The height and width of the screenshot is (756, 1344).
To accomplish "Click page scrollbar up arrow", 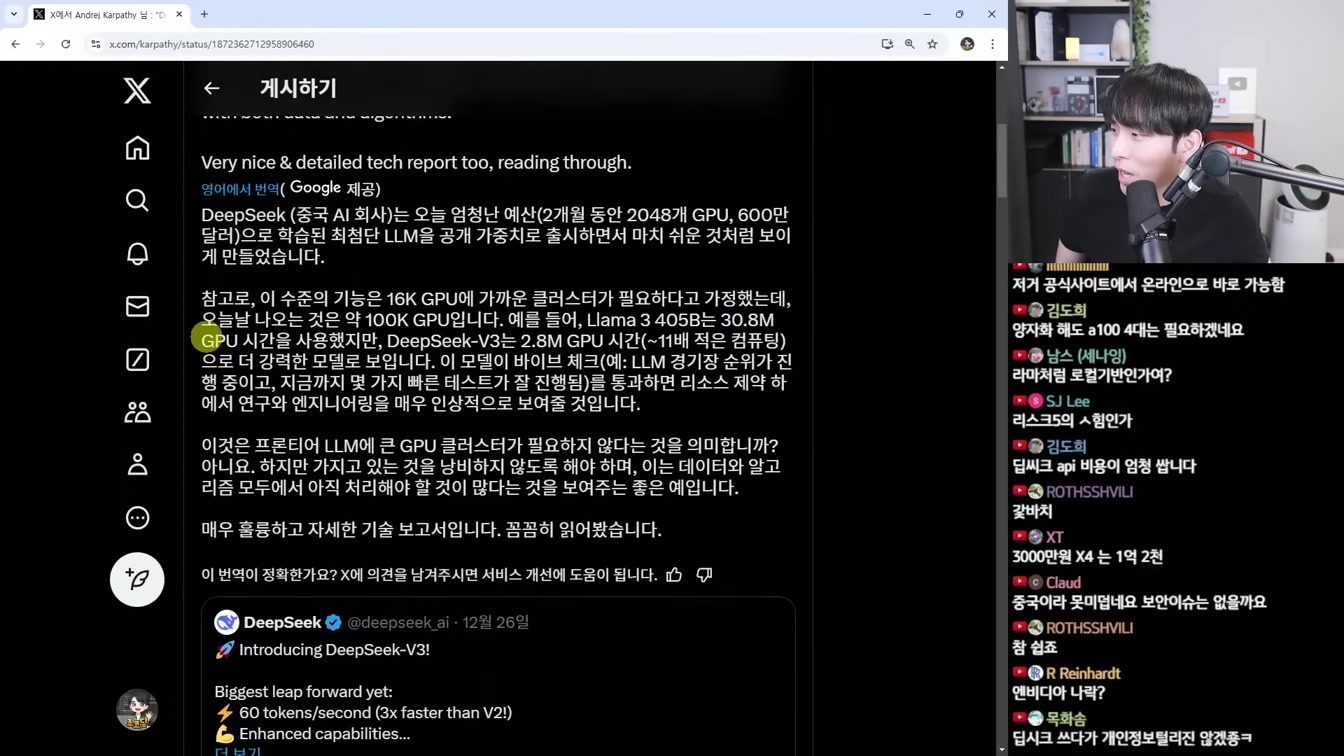I will pos(1002,67).
